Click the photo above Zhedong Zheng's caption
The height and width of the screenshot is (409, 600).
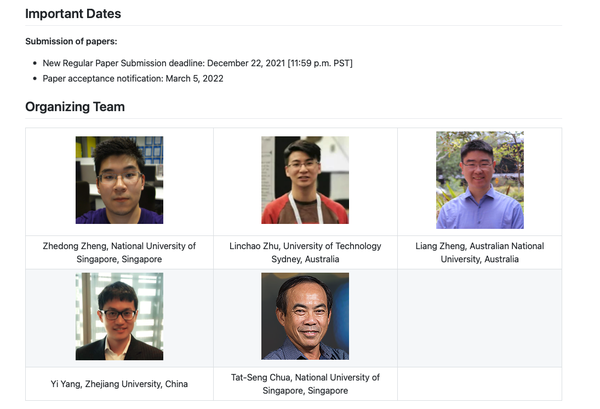point(119,180)
